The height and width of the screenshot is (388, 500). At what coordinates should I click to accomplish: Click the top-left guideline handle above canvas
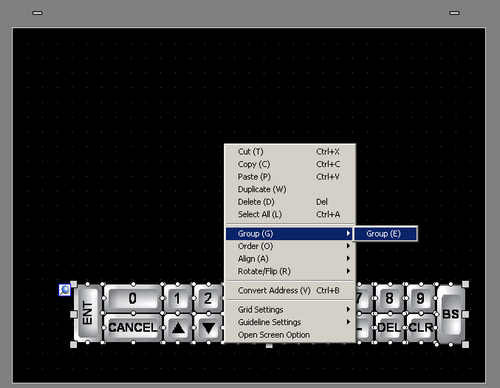[x=37, y=13]
